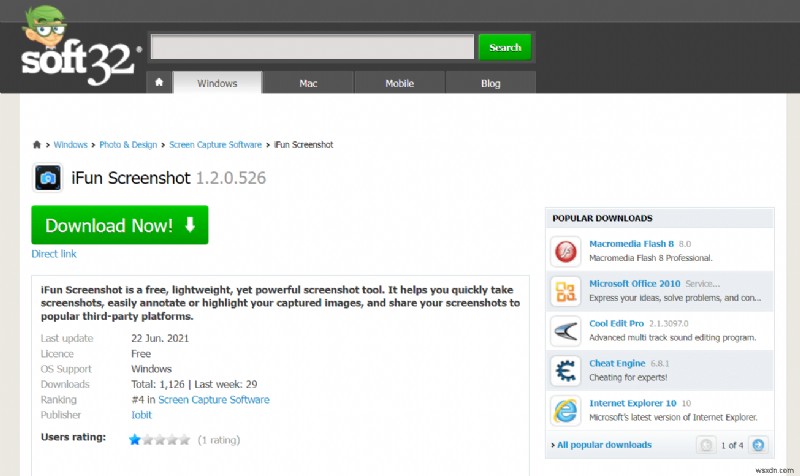The image size is (800, 476).
Task: Click inside the search input field
Action: 312,47
